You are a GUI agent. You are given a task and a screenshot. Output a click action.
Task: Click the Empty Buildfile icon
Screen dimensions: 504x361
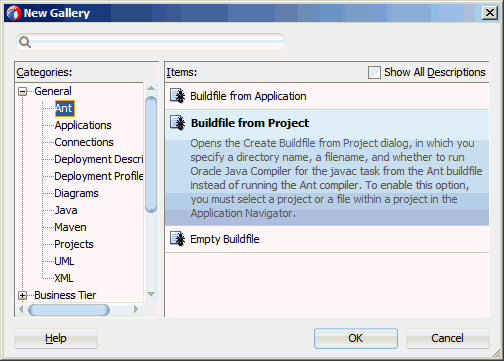point(177,239)
